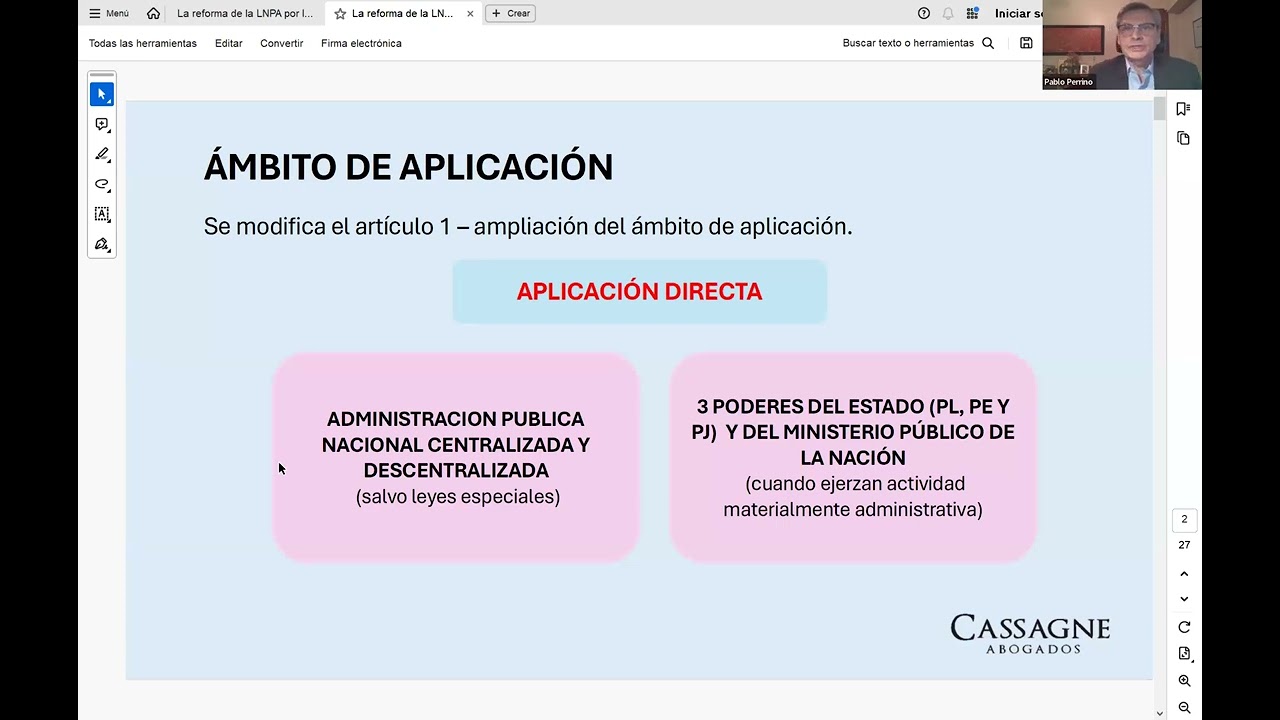Go to the Acrobat home icon
1280x720 pixels.
click(x=153, y=13)
